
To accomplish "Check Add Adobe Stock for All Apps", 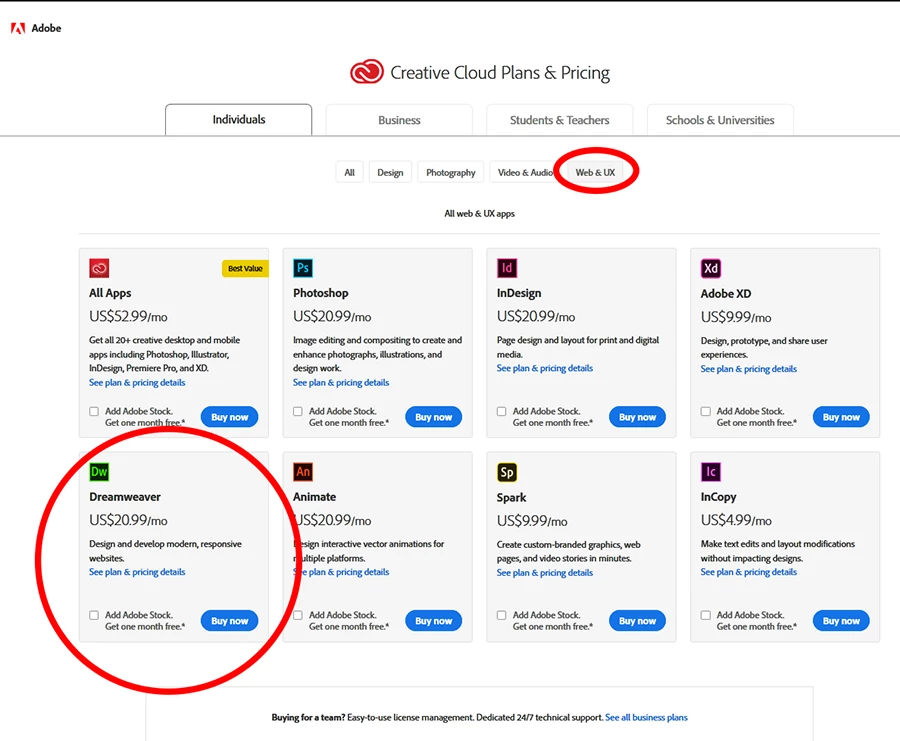I will (x=94, y=411).
